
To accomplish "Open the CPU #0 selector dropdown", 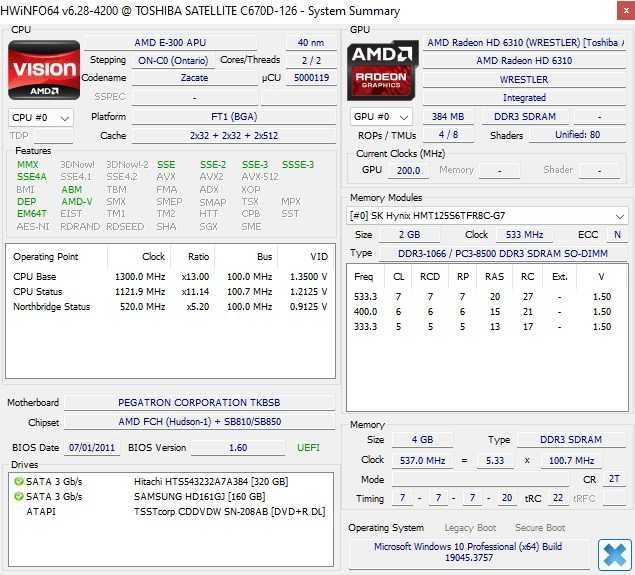I will [x=40, y=118].
